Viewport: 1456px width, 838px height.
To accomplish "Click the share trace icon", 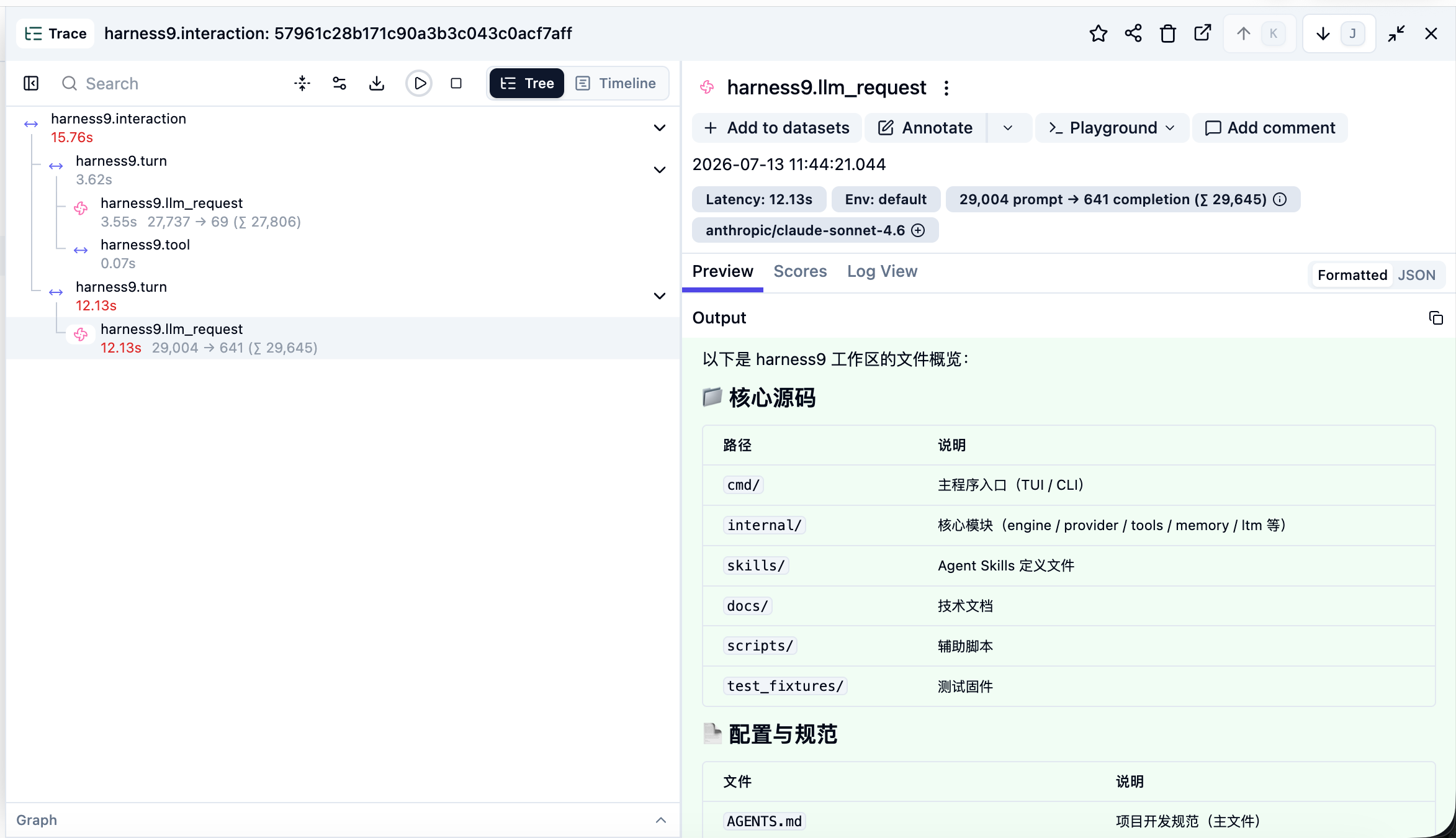I will pos(1133,34).
